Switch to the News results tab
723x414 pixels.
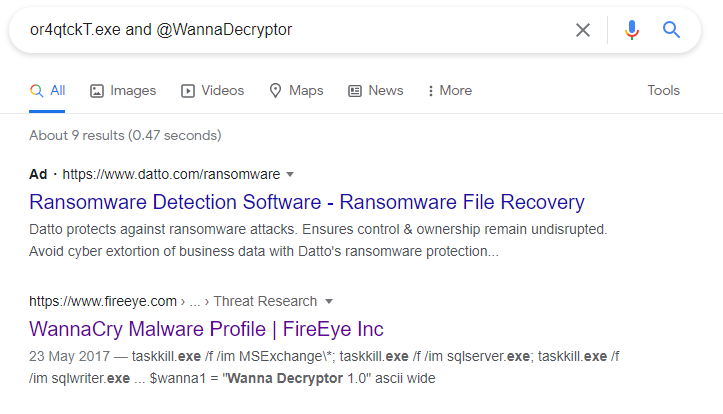point(376,90)
